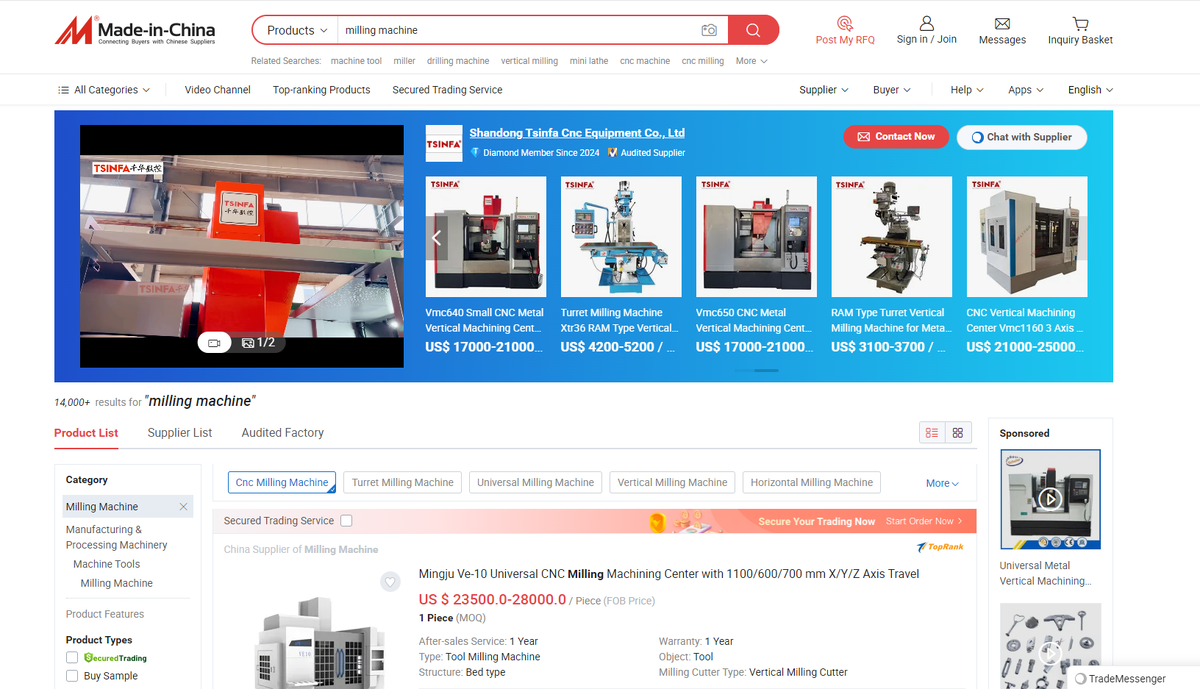The image size is (1200, 689).
Task: Click Tsinfa supplier logo
Action: click(444, 144)
